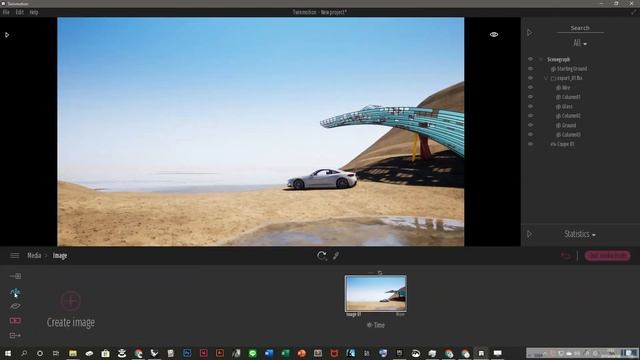Image resolution: width=640 pixels, height=360 pixels.
Task: Select the Glass tree item
Action: pyautogui.click(x=567, y=106)
